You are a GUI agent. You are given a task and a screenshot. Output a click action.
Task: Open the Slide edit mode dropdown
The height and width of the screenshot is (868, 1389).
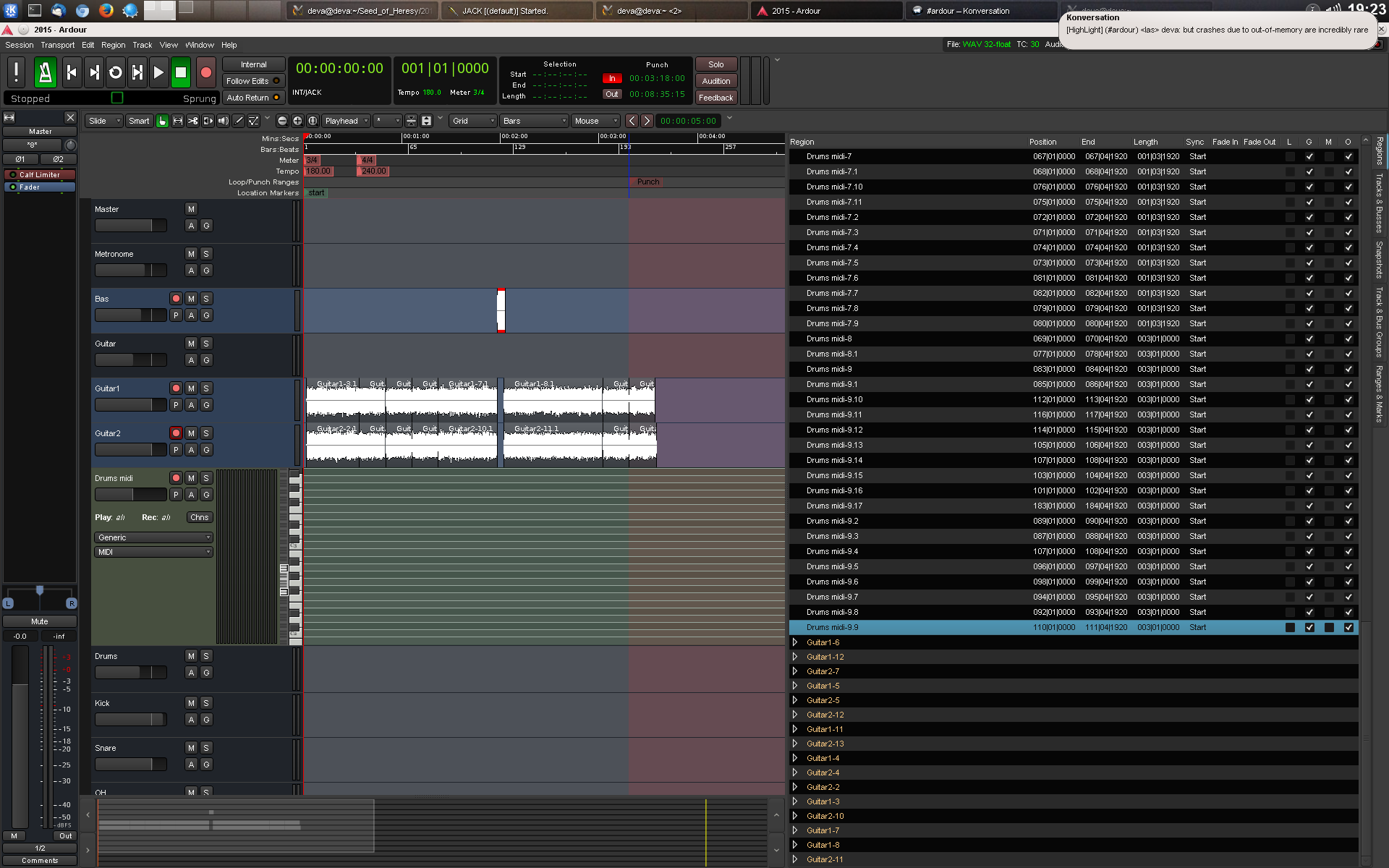click(x=104, y=121)
